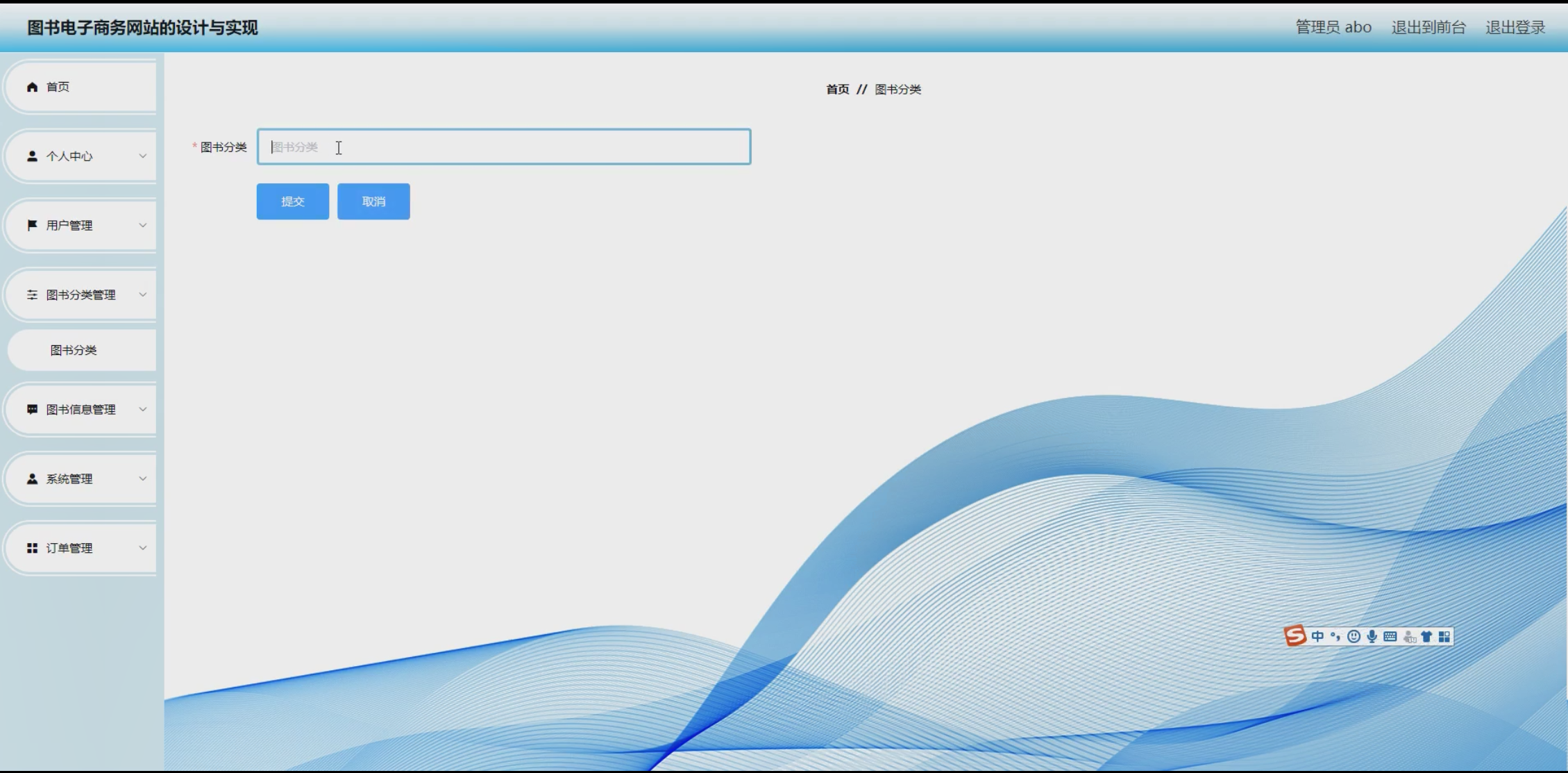Open the 图书信息管理 sidebar menu
The image size is (1568, 773).
[x=81, y=409]
